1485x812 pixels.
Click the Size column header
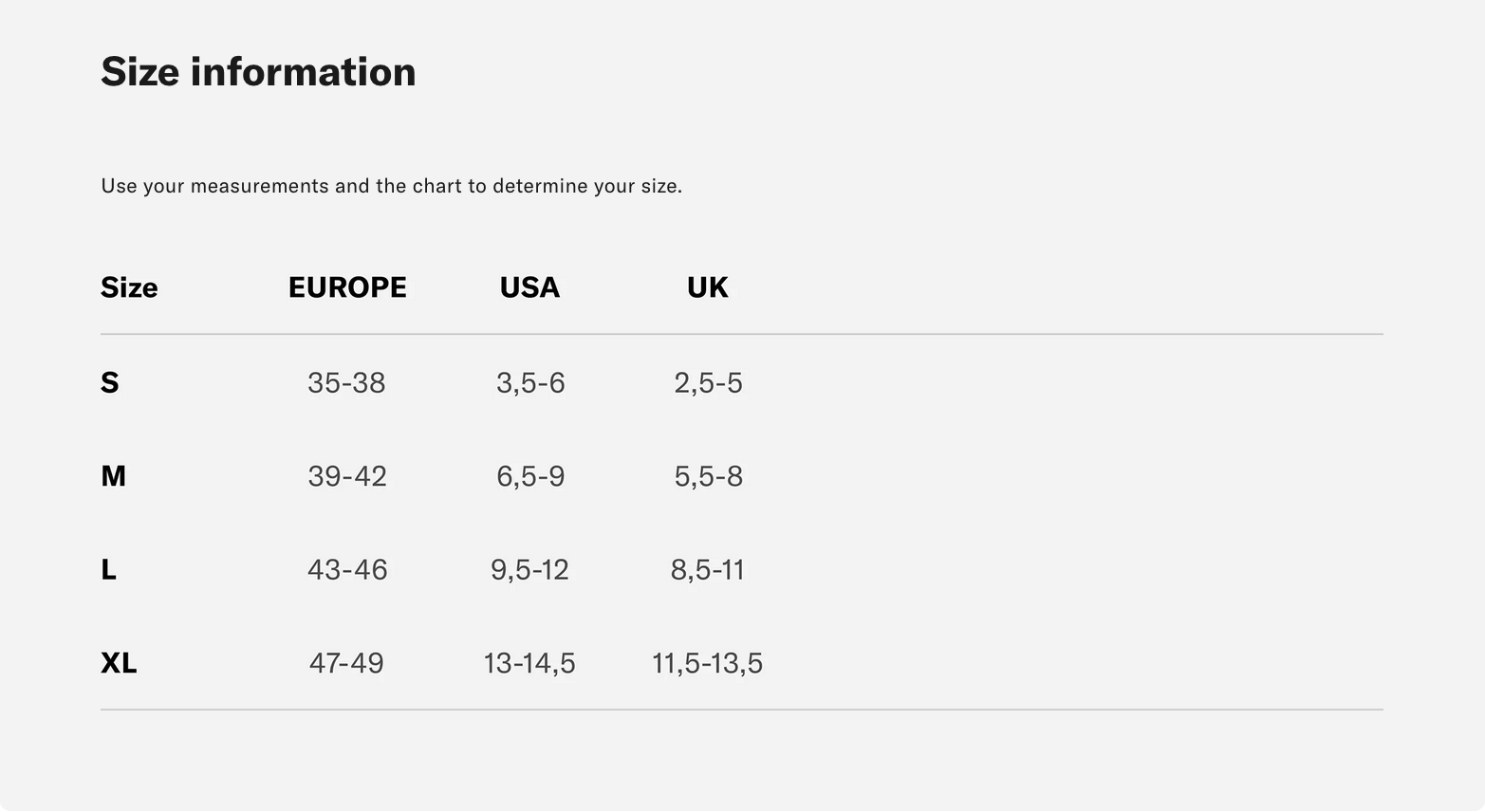point(129,287)
